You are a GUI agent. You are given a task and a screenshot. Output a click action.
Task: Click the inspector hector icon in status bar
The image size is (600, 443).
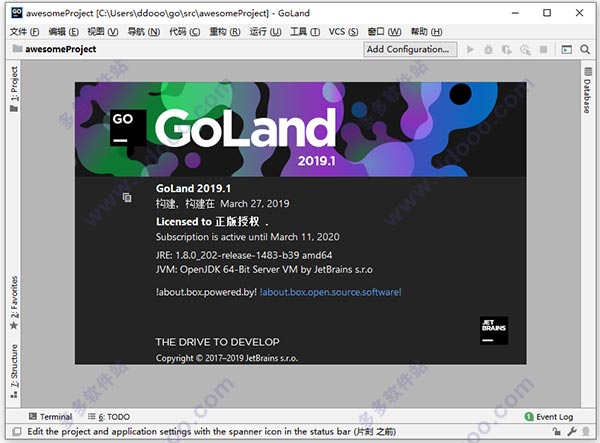(586, 432)
